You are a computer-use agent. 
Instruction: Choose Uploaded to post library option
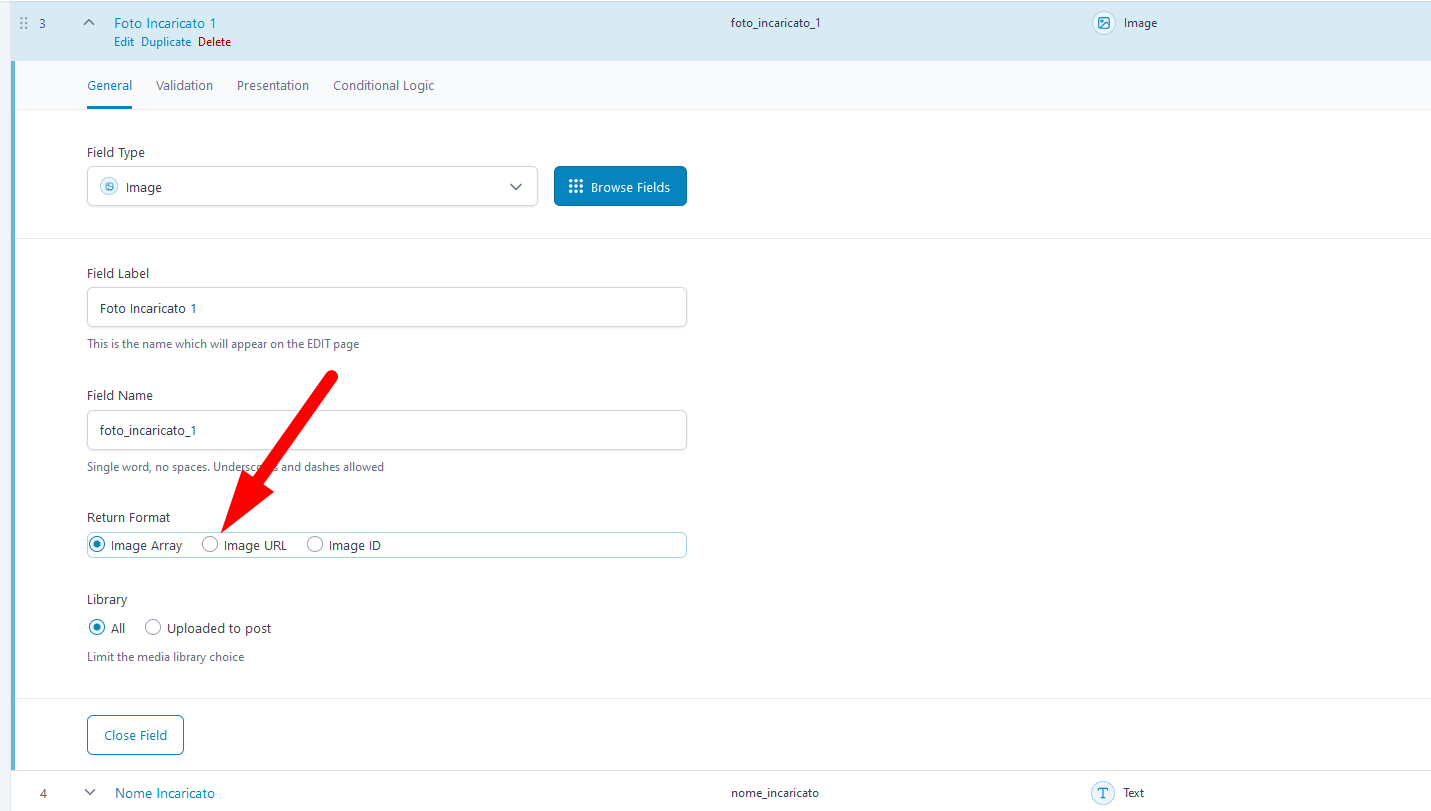(153, 628)
